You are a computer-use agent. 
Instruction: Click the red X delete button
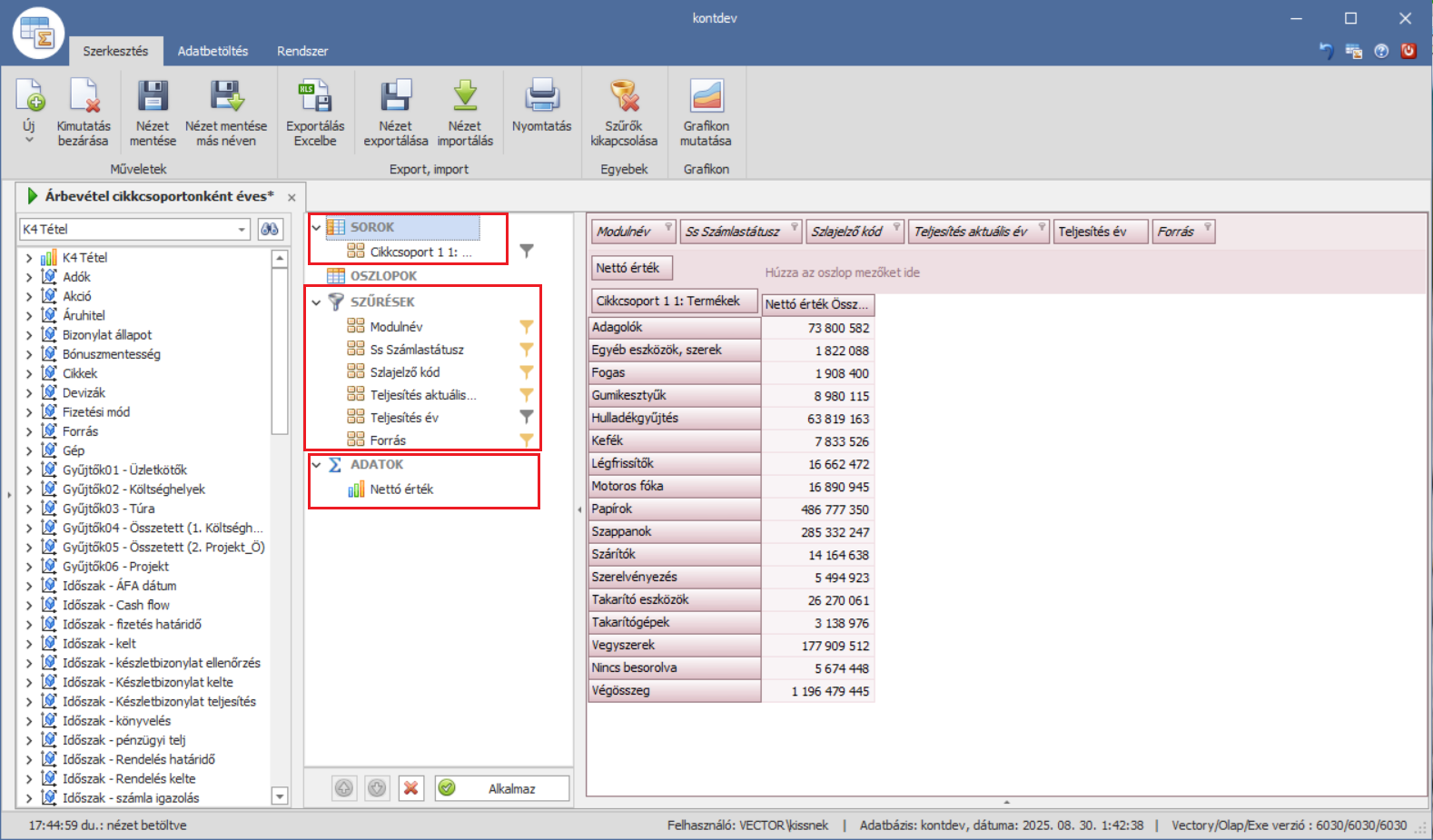coord(410,788)
